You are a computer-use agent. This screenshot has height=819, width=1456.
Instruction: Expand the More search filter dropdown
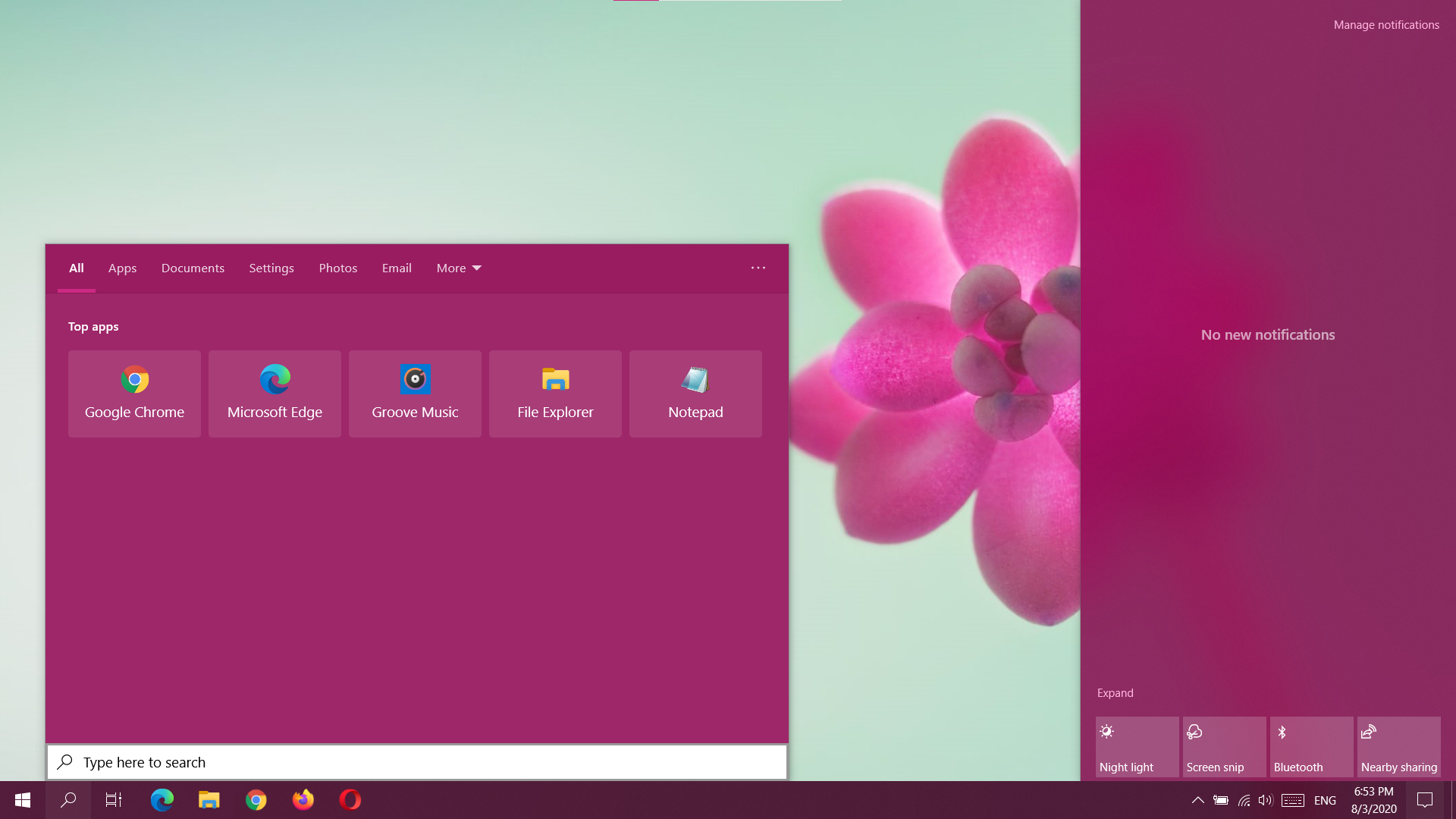[x=459, y=268]
